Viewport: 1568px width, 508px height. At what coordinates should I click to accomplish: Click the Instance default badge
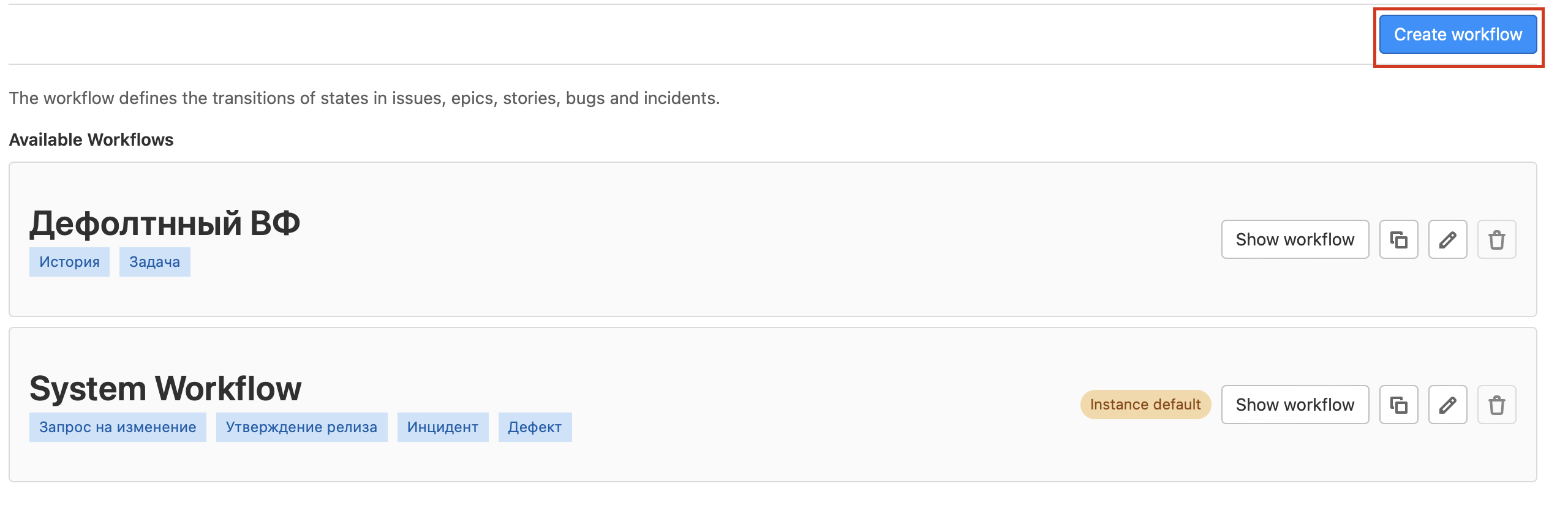point(1145,405)
